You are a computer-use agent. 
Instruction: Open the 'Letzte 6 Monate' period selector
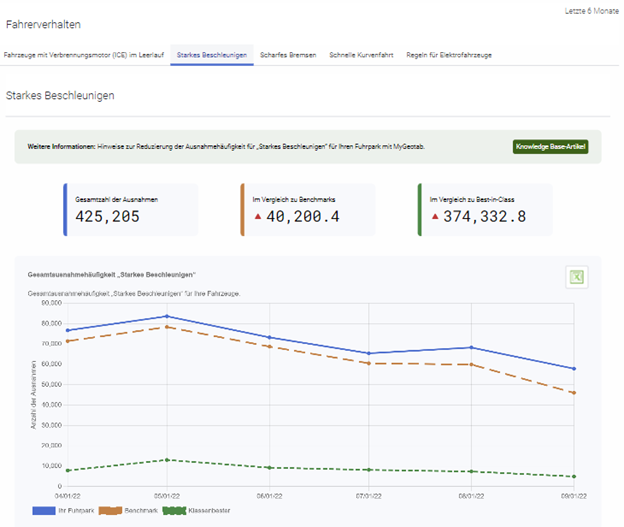(x=592, y=10)
